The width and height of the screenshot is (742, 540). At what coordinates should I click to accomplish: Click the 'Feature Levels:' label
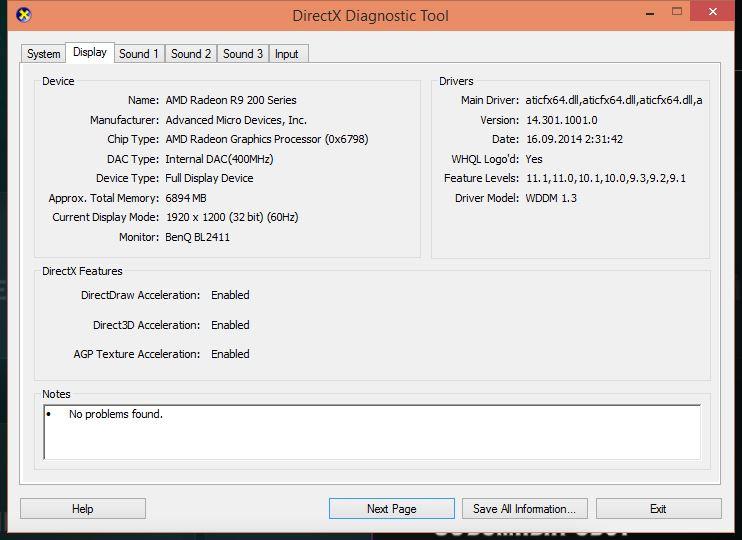[481, 178]
